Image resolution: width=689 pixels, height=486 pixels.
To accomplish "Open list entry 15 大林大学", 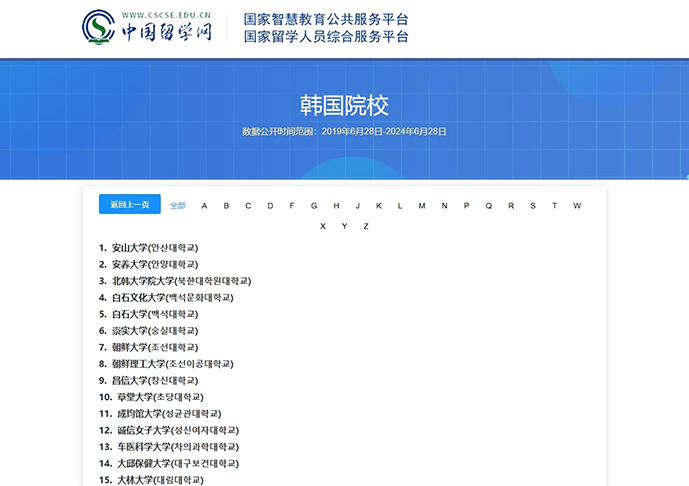I will (x=151, y=480).
